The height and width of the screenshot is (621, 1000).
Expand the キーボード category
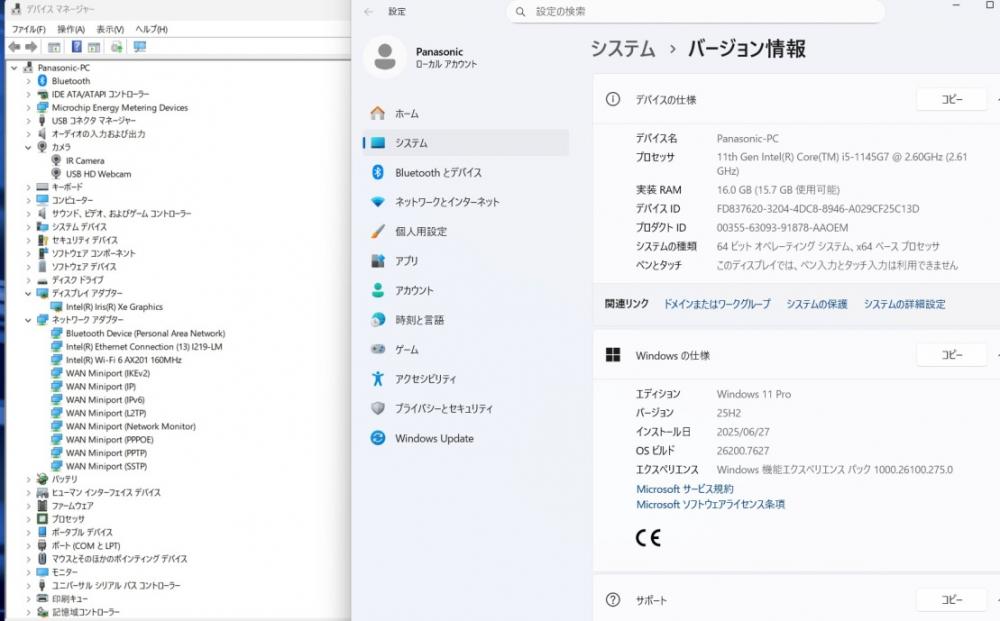tap(28, 187)
